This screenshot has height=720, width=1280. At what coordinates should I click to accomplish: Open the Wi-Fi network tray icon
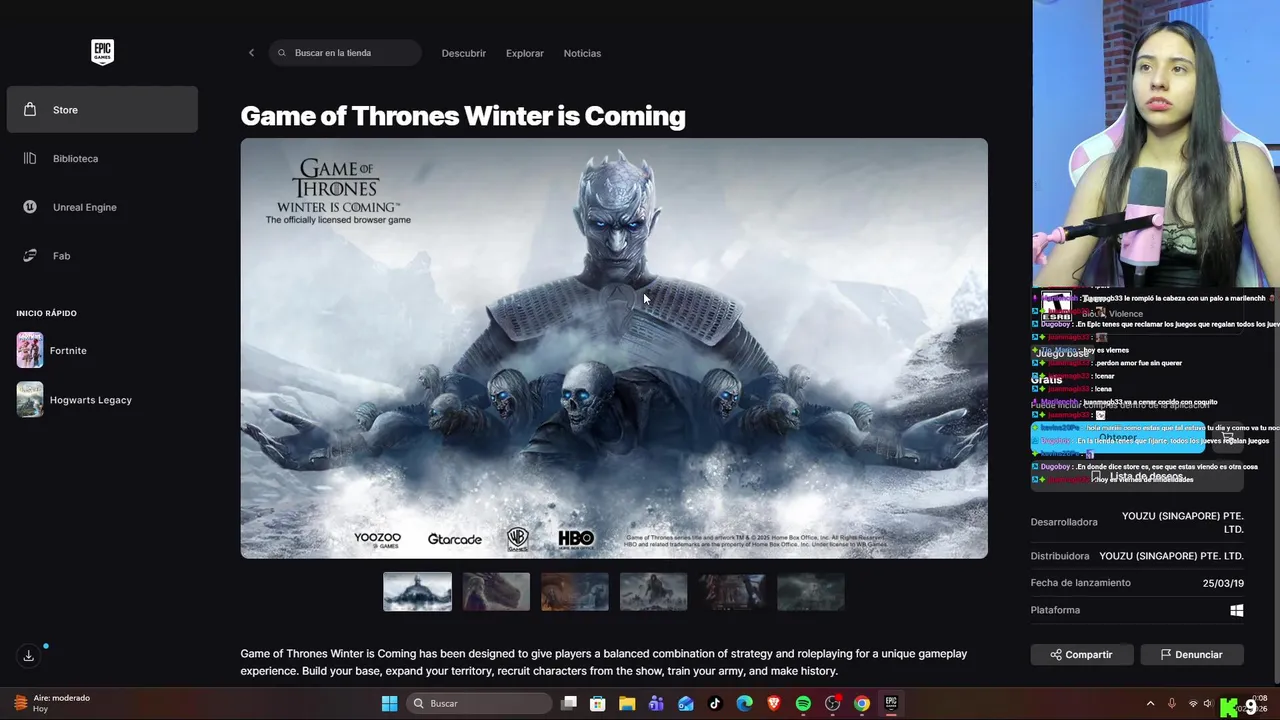tap(1192, 704)
